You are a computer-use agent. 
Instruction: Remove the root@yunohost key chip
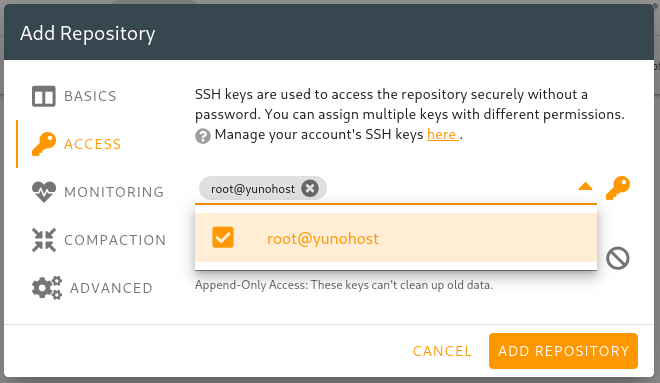click(310, 188)
